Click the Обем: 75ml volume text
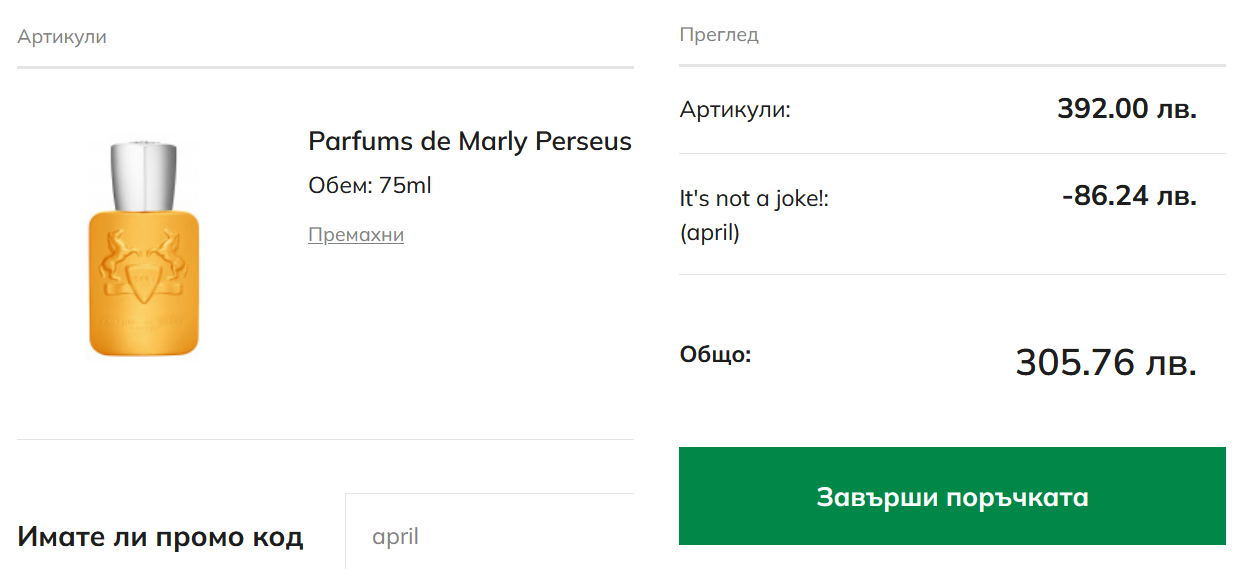Image resolution: width=1238 pixels, height=569 pixels. pyautogui.click(x=369, y=186)
